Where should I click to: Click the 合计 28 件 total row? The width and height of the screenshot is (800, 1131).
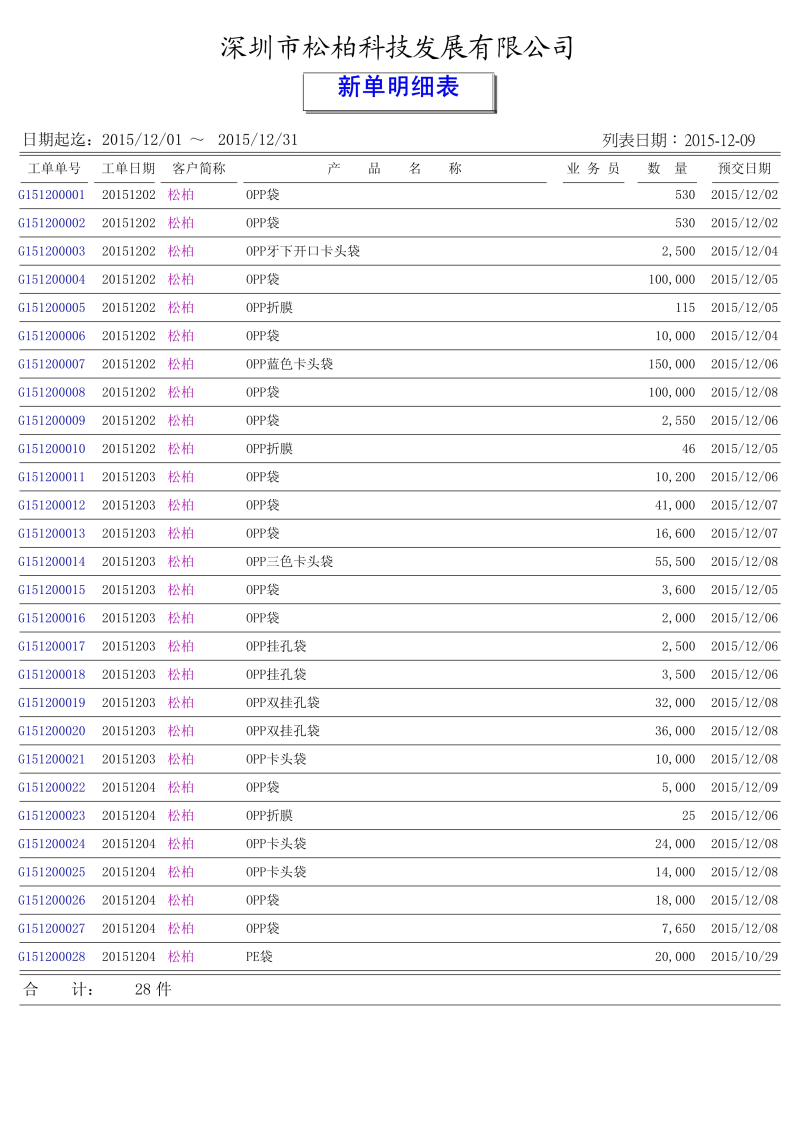98,989
